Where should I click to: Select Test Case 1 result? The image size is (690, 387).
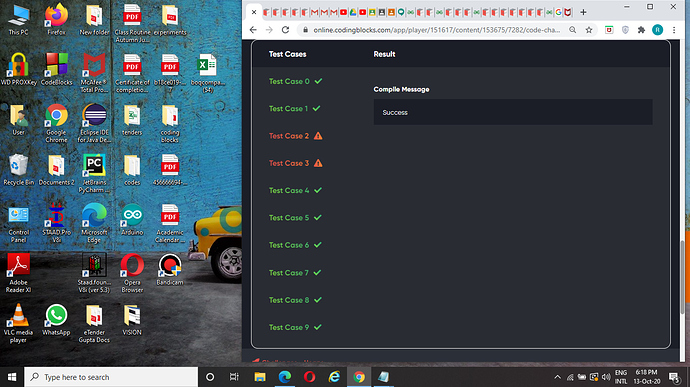(x=294, y=109)
